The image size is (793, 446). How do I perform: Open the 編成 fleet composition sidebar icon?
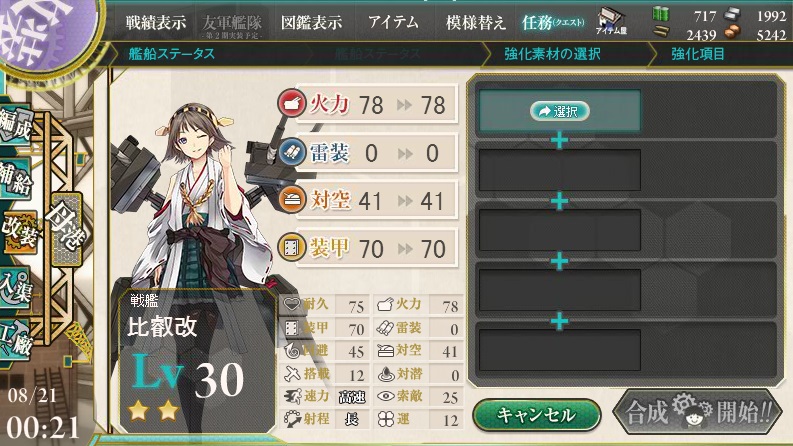click(16, 126)
